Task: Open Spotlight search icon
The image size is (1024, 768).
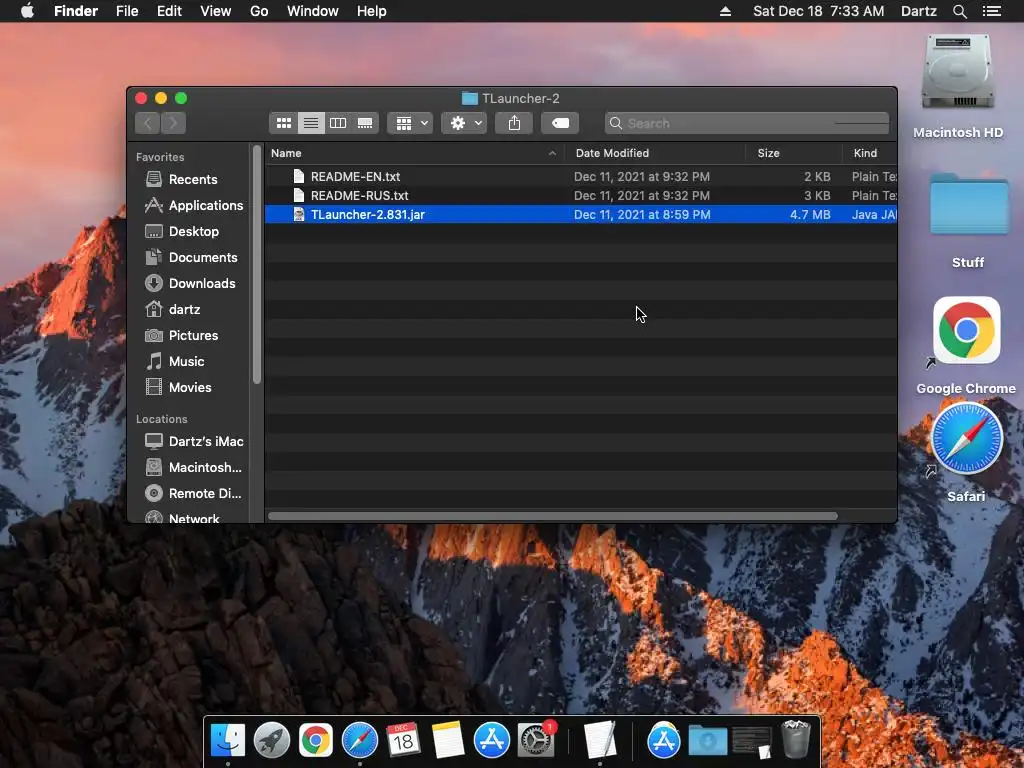Action: [959, 11]
